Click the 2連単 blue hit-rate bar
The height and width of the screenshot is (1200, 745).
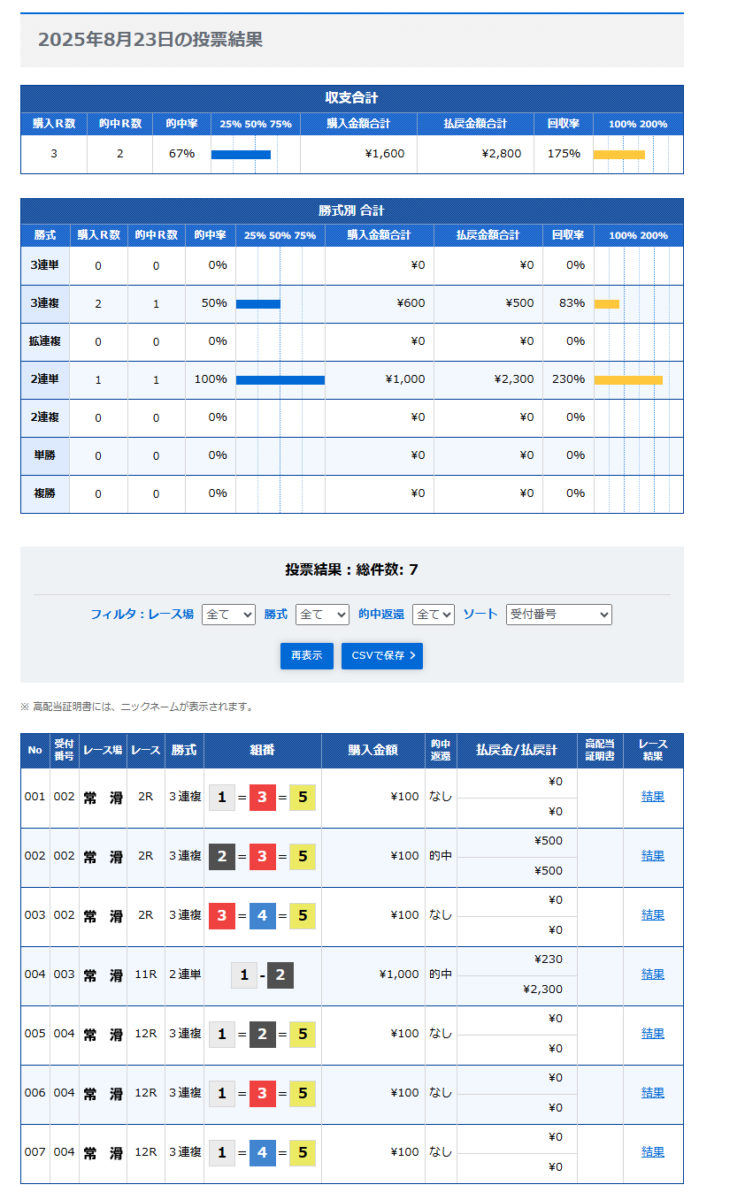(x=280, y=380)
